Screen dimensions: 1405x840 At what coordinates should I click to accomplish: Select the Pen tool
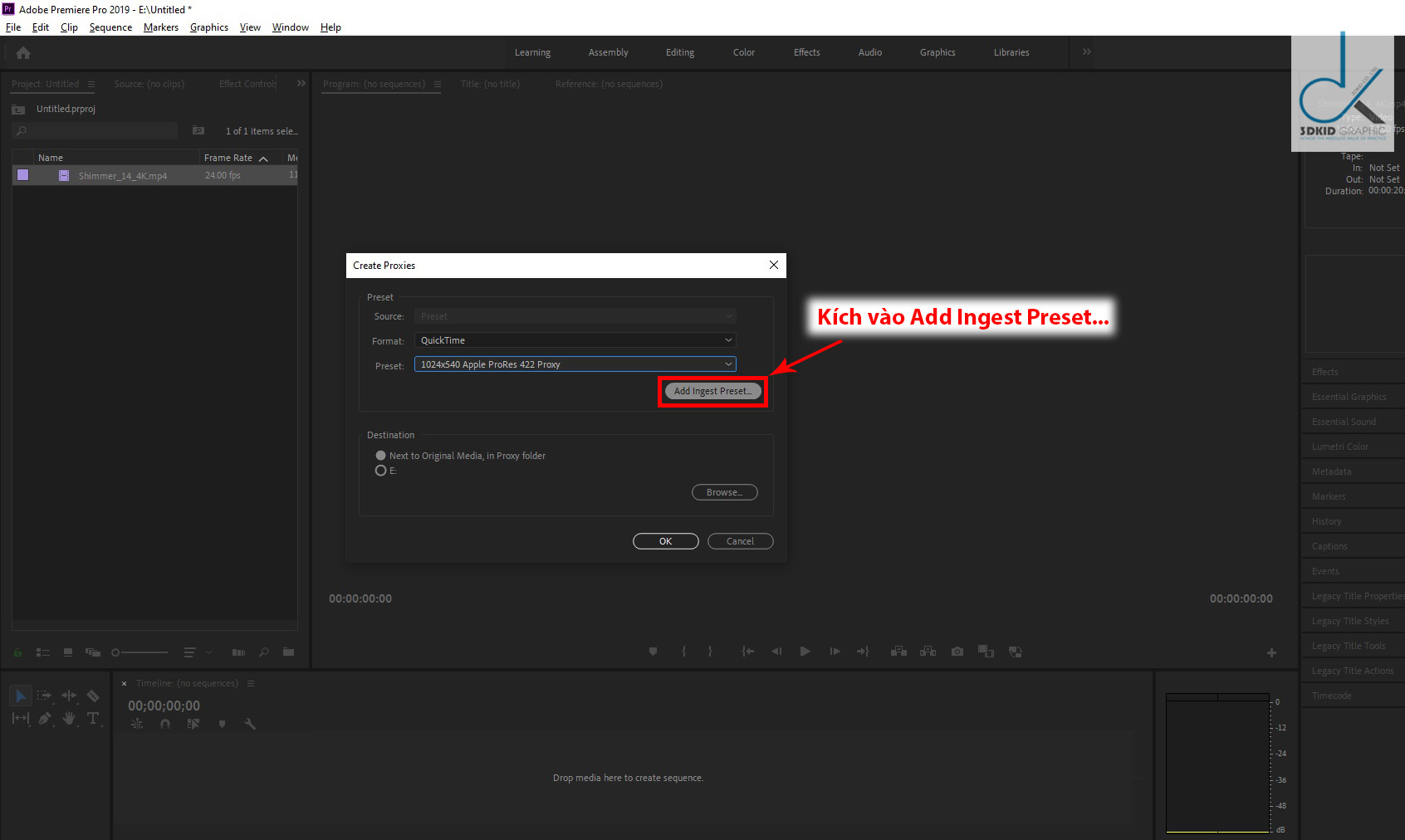[x=44, y=718]
